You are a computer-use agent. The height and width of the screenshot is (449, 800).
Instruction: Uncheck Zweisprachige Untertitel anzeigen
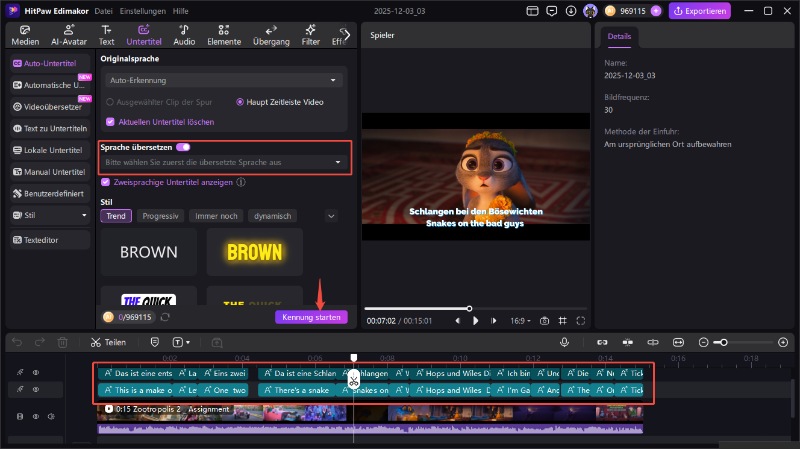[106, 183]
